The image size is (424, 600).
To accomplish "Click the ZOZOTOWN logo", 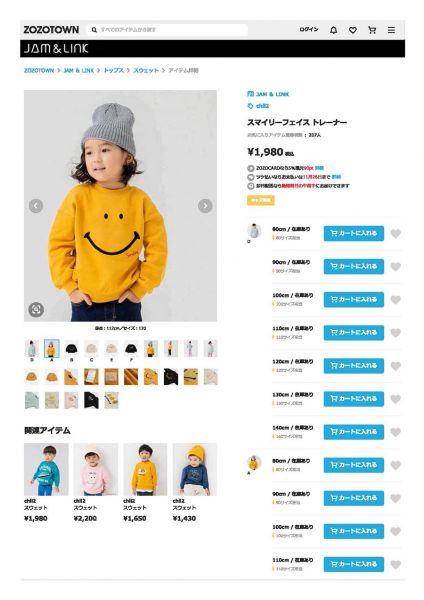I will coord(51,30).
